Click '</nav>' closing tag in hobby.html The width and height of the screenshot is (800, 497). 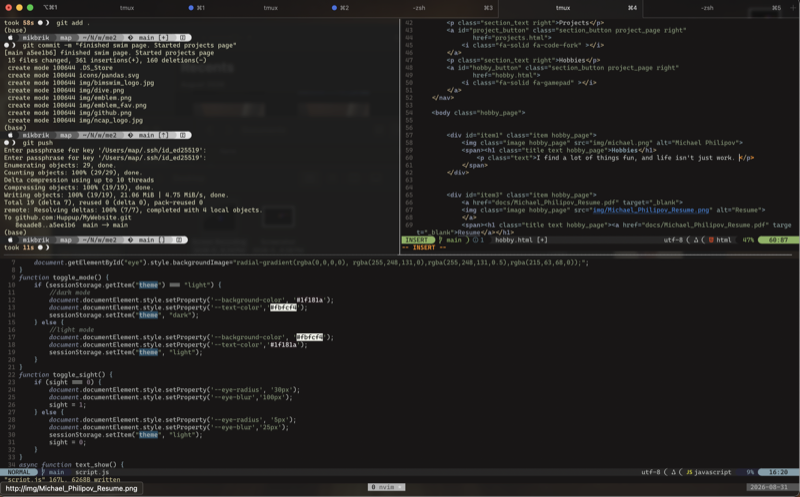pyautogui.click(x=442, y=97)
